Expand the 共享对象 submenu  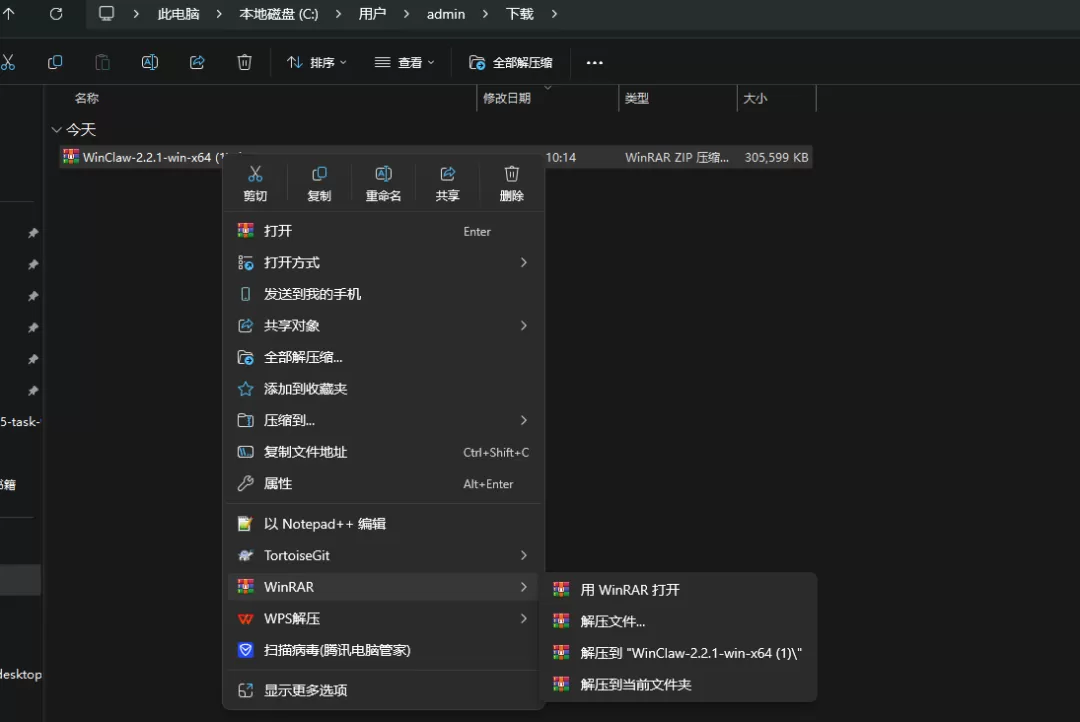pos(383,325)
